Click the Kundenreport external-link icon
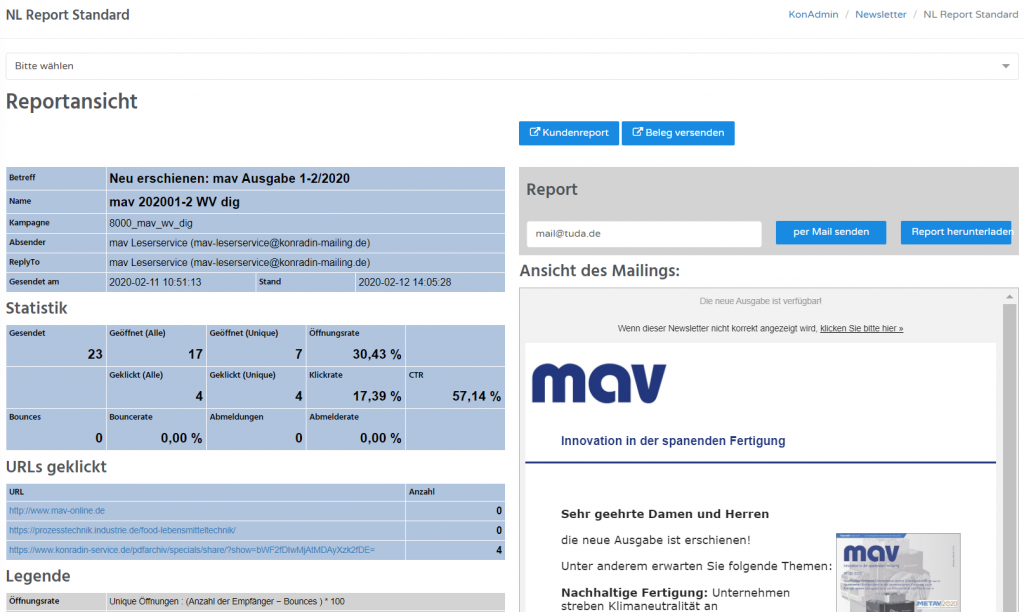The width and height of the screenshot is (1024, 612). coord(535,133)
